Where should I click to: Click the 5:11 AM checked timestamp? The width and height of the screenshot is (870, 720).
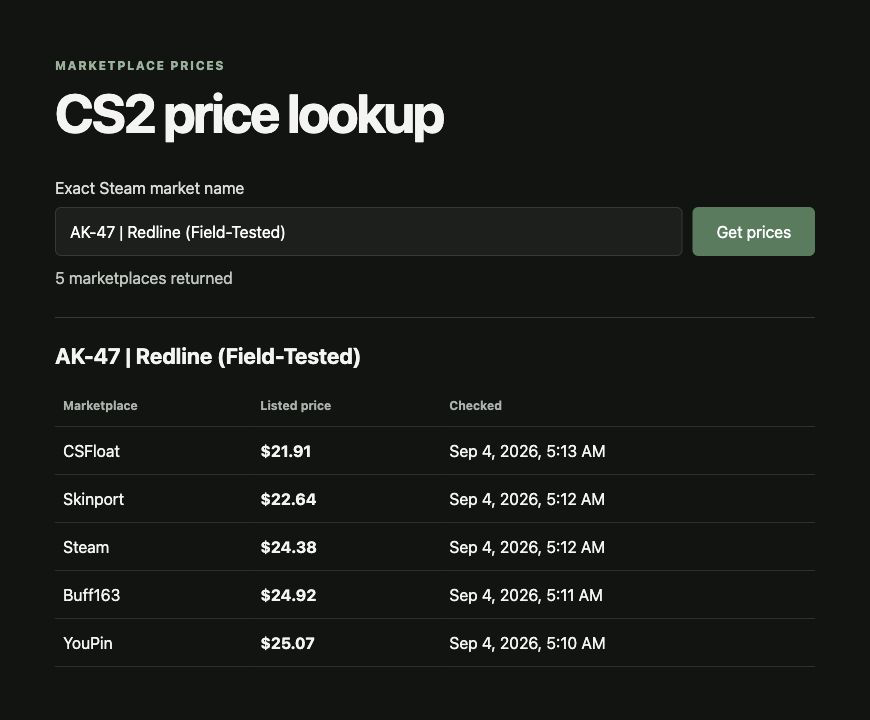tap(526, 595)
